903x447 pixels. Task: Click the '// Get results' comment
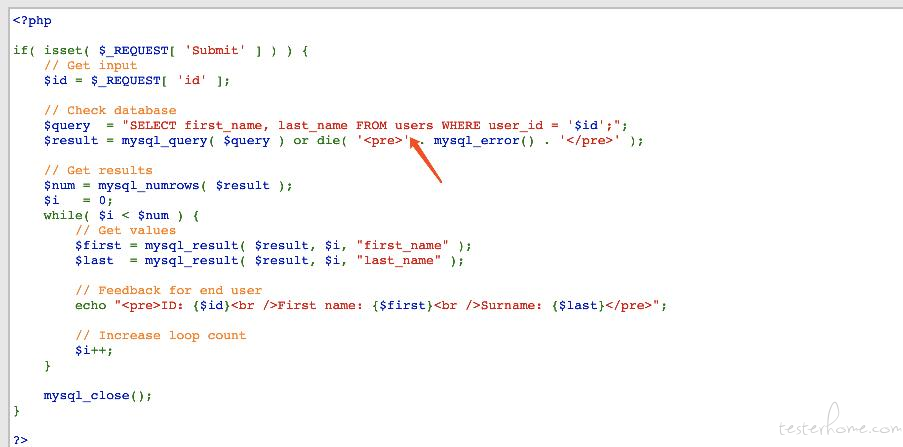click(98, 171)
